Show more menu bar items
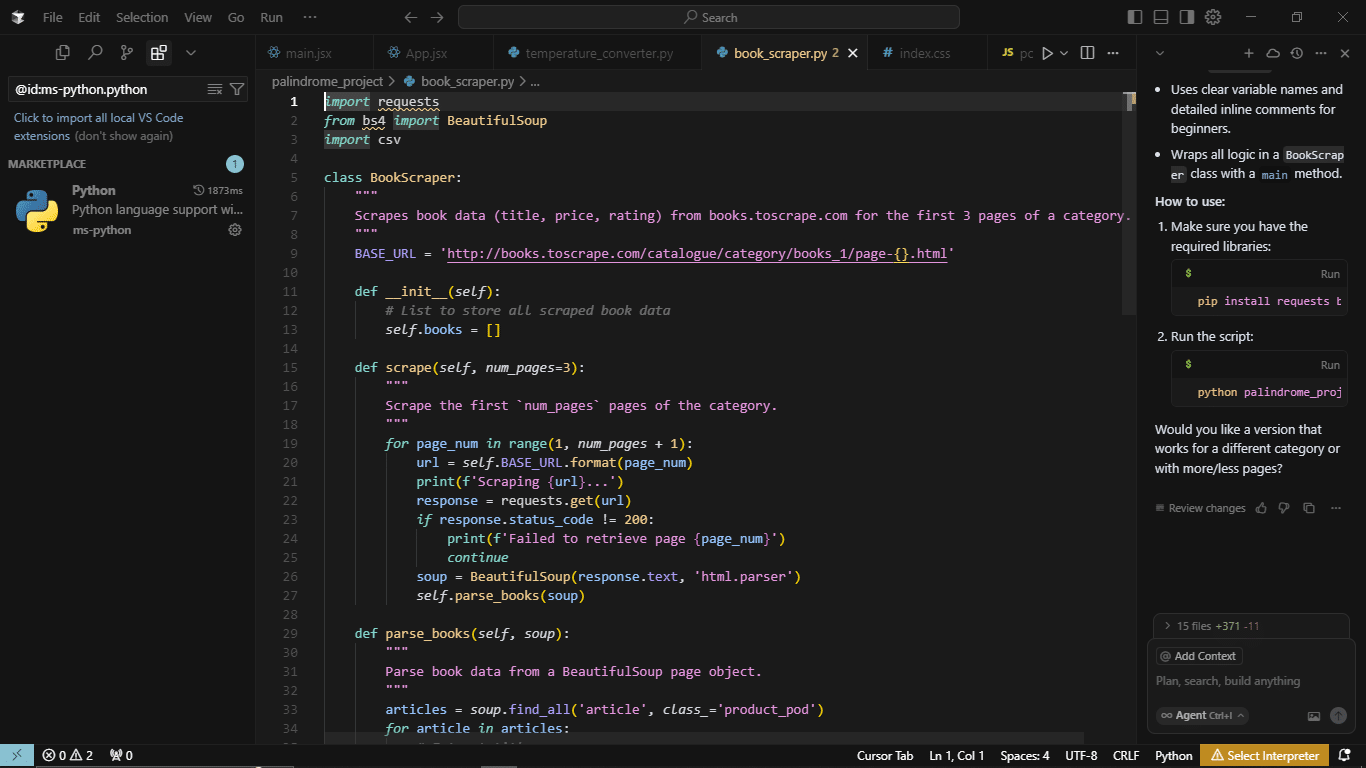 tap(310, 17)
